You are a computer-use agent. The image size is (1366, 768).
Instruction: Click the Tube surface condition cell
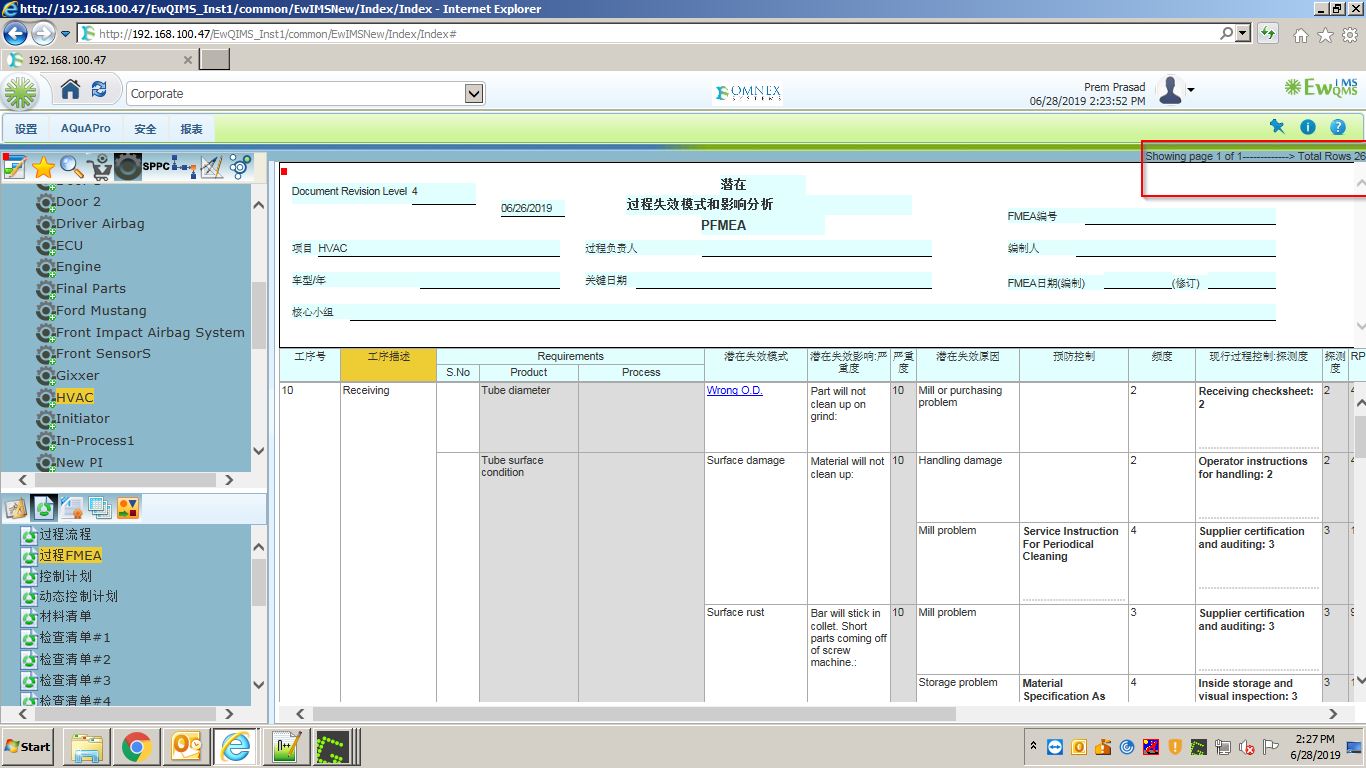click(x=528, y=576)
